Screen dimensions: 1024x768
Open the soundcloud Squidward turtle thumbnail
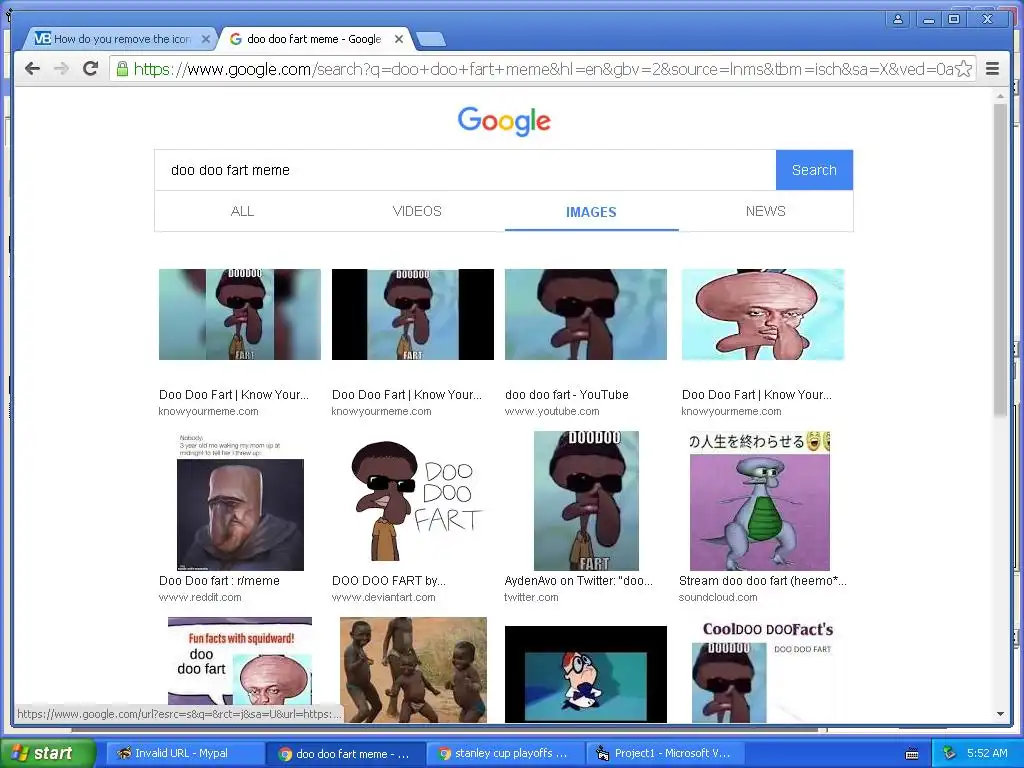coord(760,501)
